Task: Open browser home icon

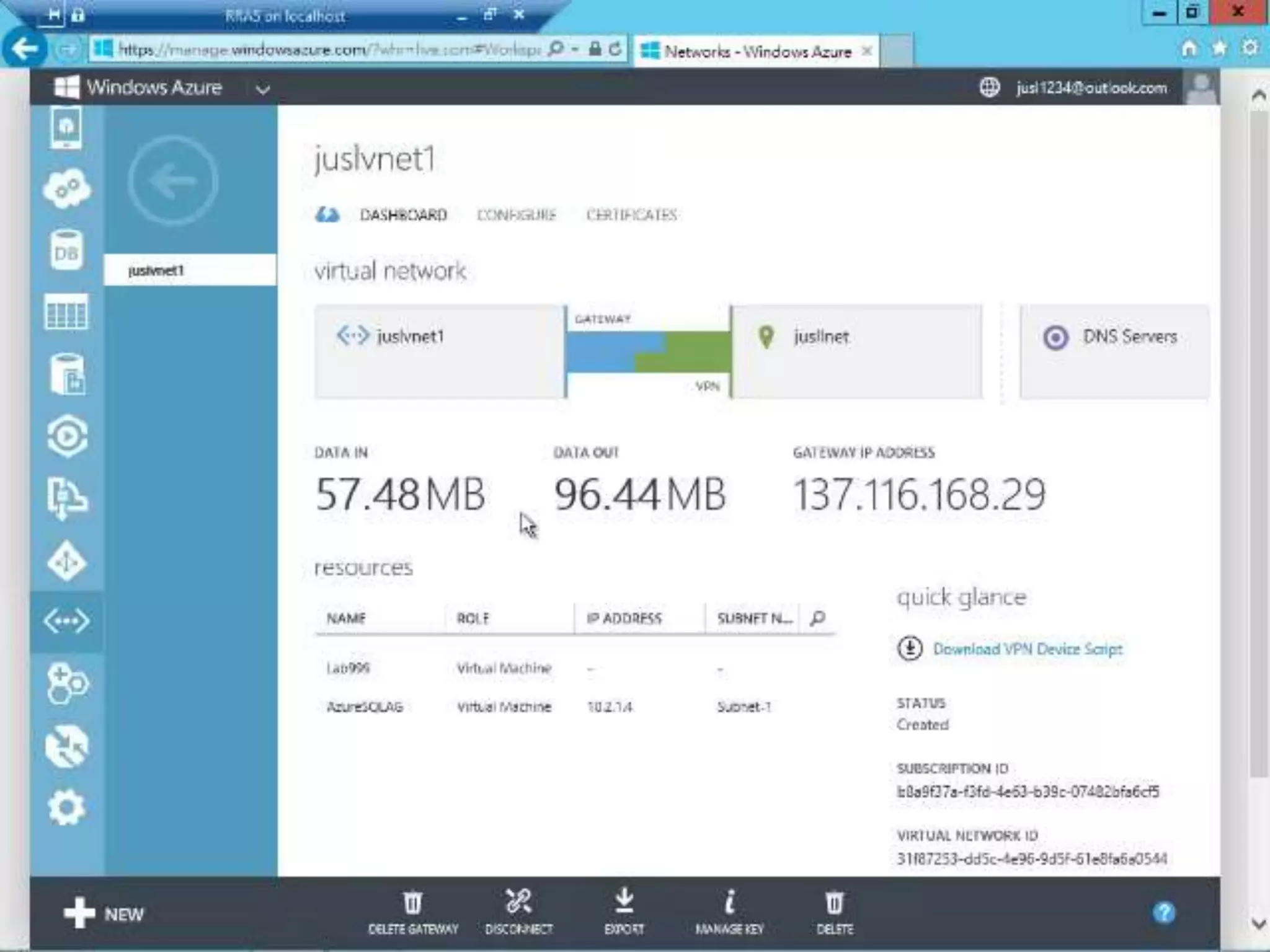Action: pyautogui.click(x=1189, y=48)
